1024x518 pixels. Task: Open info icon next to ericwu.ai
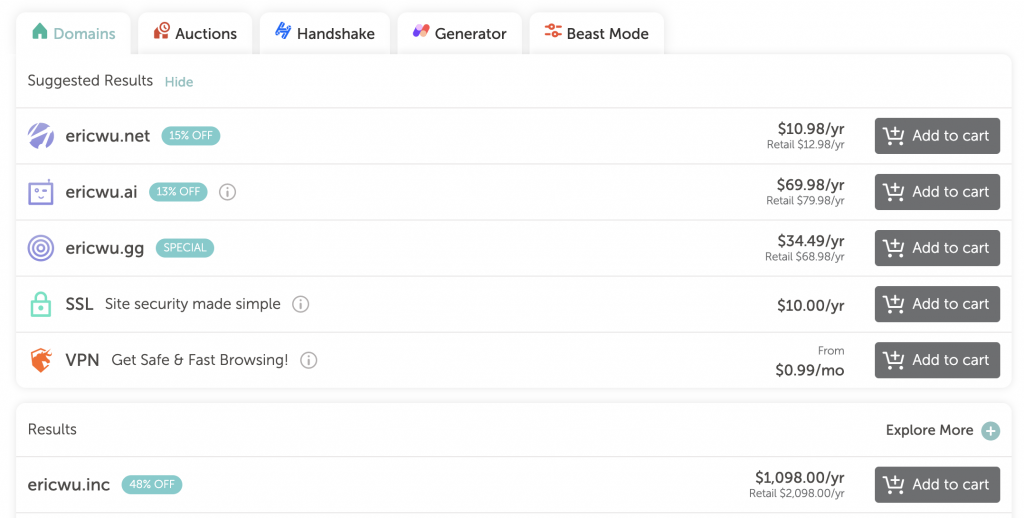227,192
